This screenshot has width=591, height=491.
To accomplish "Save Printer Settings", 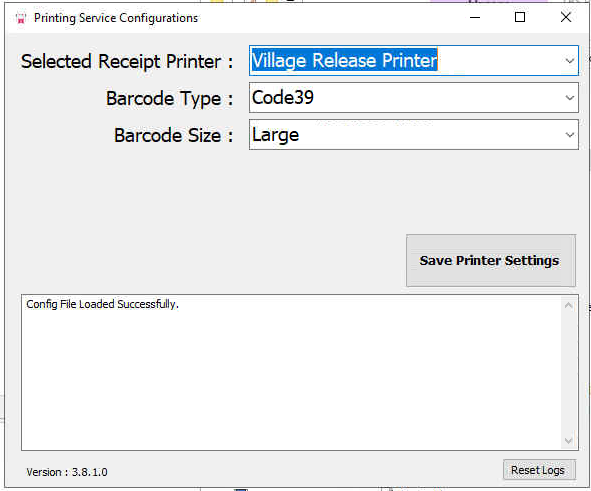I will (x=491, y=260).
